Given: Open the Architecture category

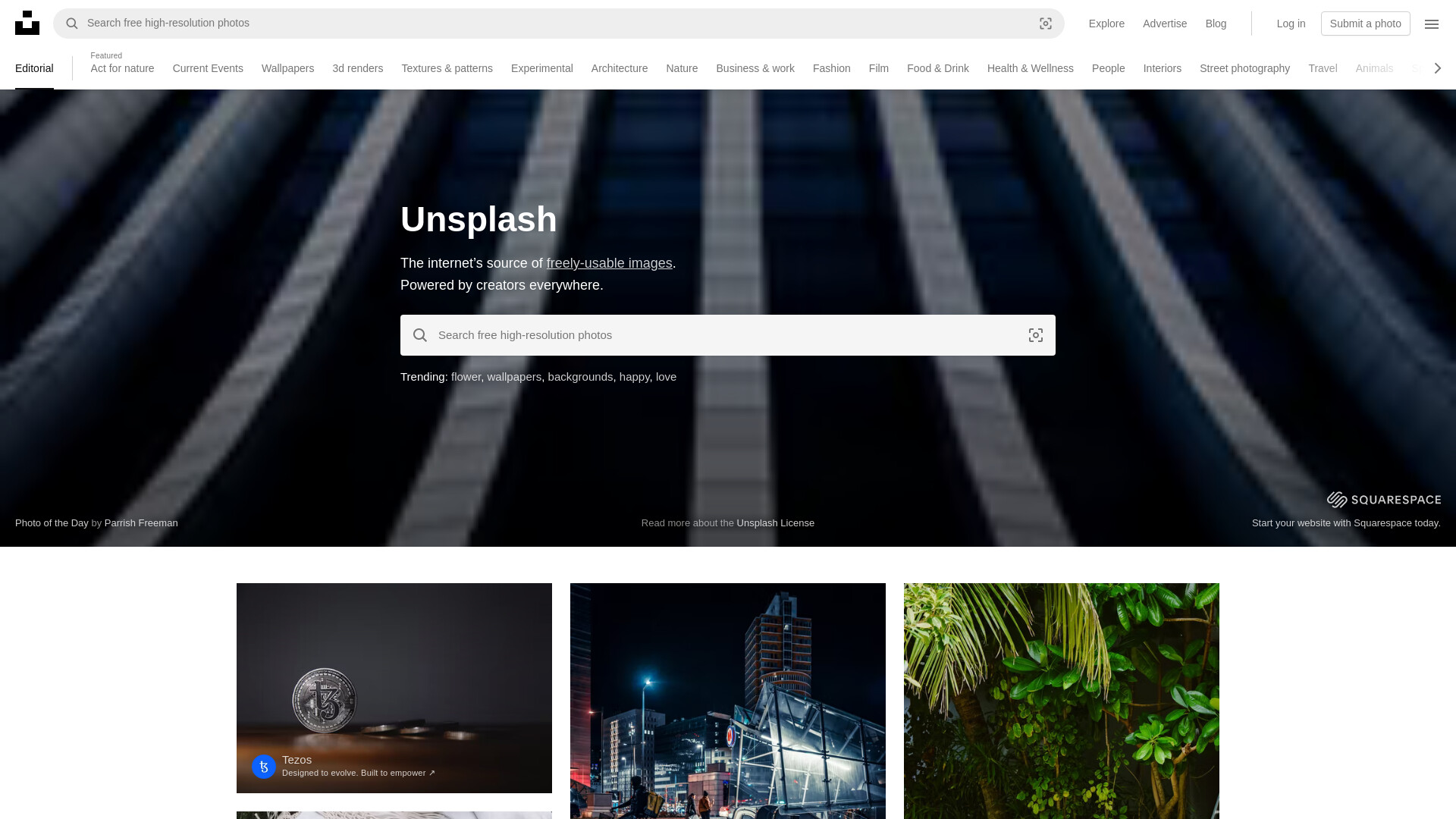Looking at the screenshot, I should pyautogui.click(x=619, y=68).
